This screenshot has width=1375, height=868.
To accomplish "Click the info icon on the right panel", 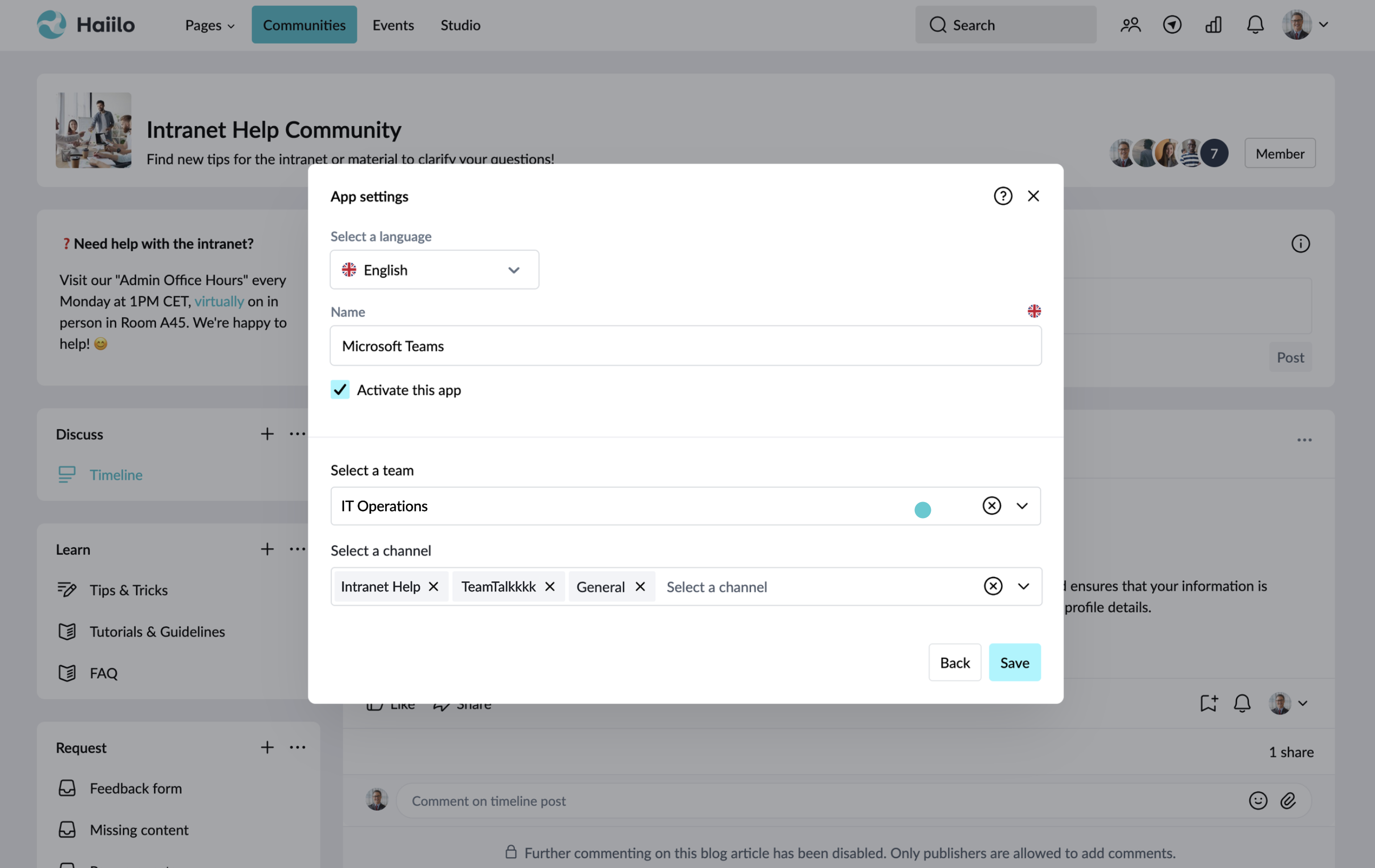I will click(x=1300, y=244).
